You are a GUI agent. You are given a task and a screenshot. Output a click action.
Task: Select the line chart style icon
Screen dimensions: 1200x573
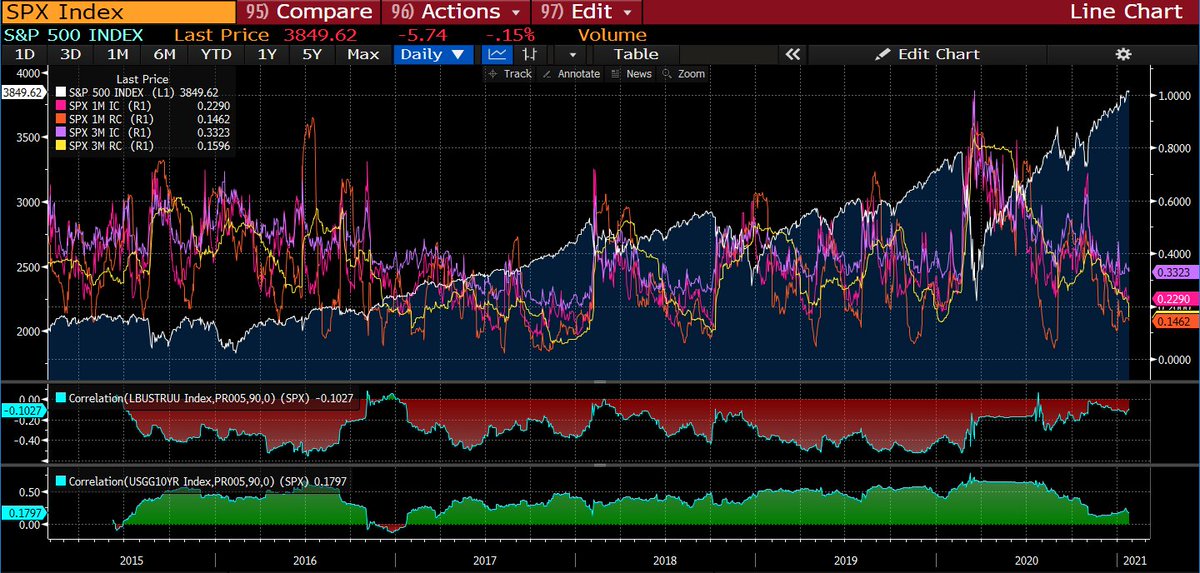tap(496, 54)
